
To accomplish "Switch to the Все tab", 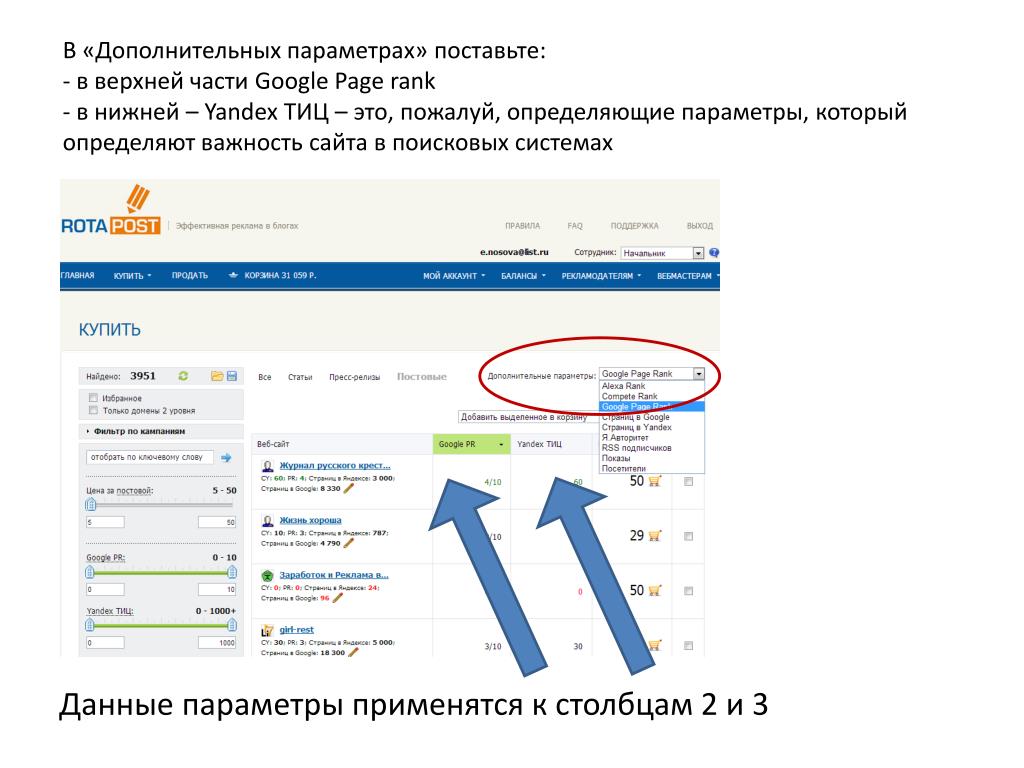I will point(264,377).
